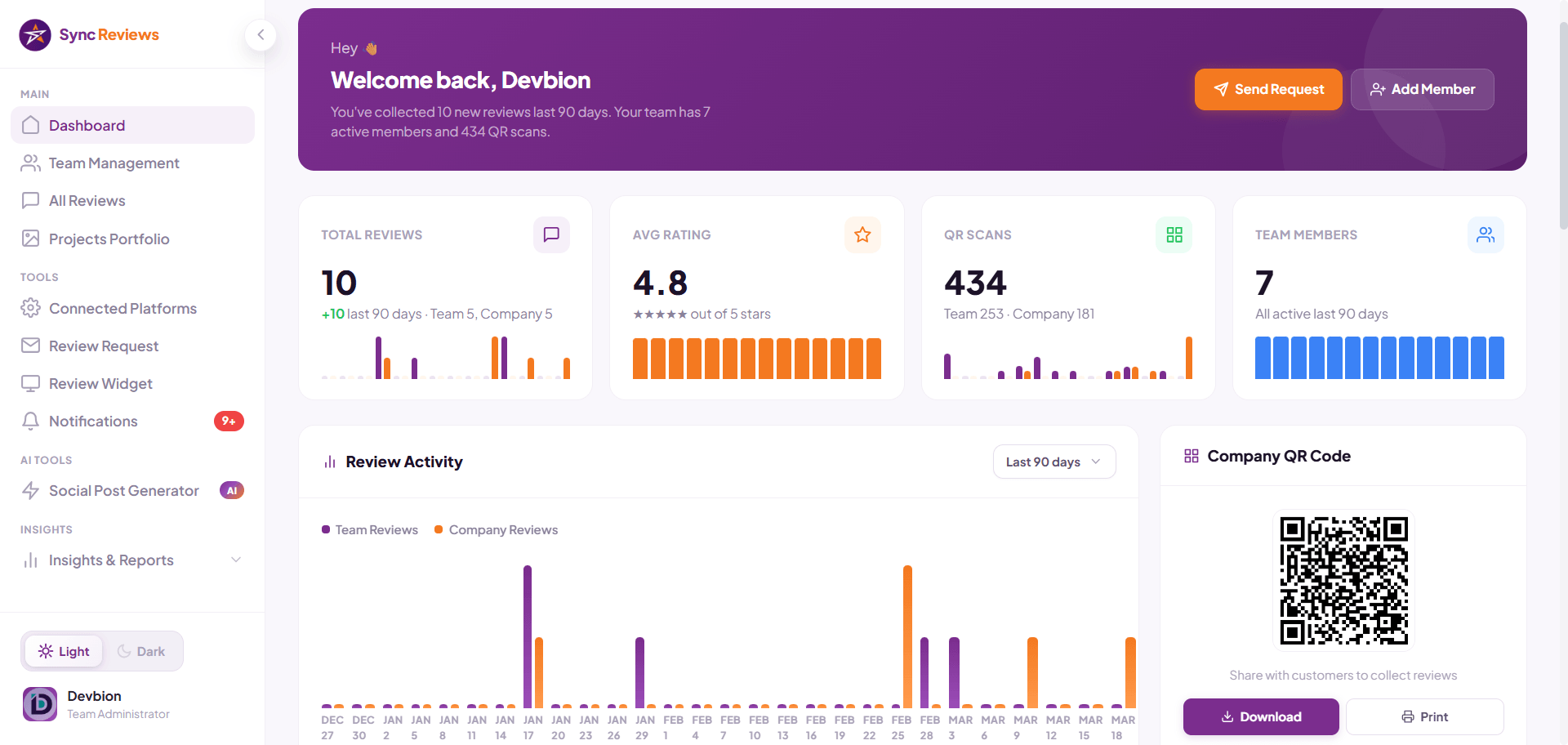Open Social Post Generator
1568x745 pixels.
[x=132, y=490]
